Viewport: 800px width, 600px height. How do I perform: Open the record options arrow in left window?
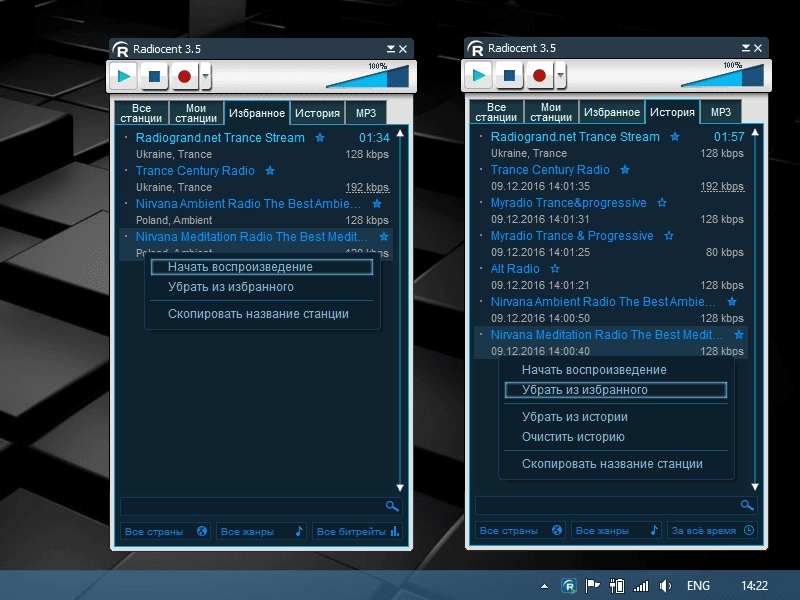click(x=205, y=77)
